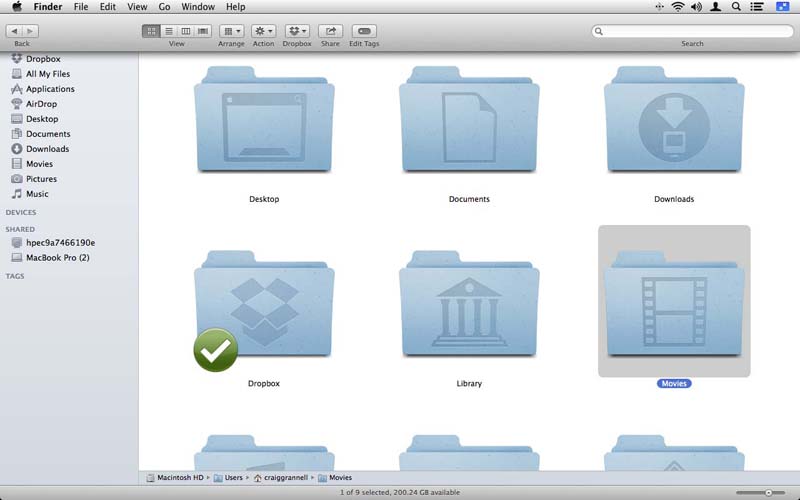Screen dimensions: 800x500
Task: Switch to Cover Flow view
Action: 203,31
